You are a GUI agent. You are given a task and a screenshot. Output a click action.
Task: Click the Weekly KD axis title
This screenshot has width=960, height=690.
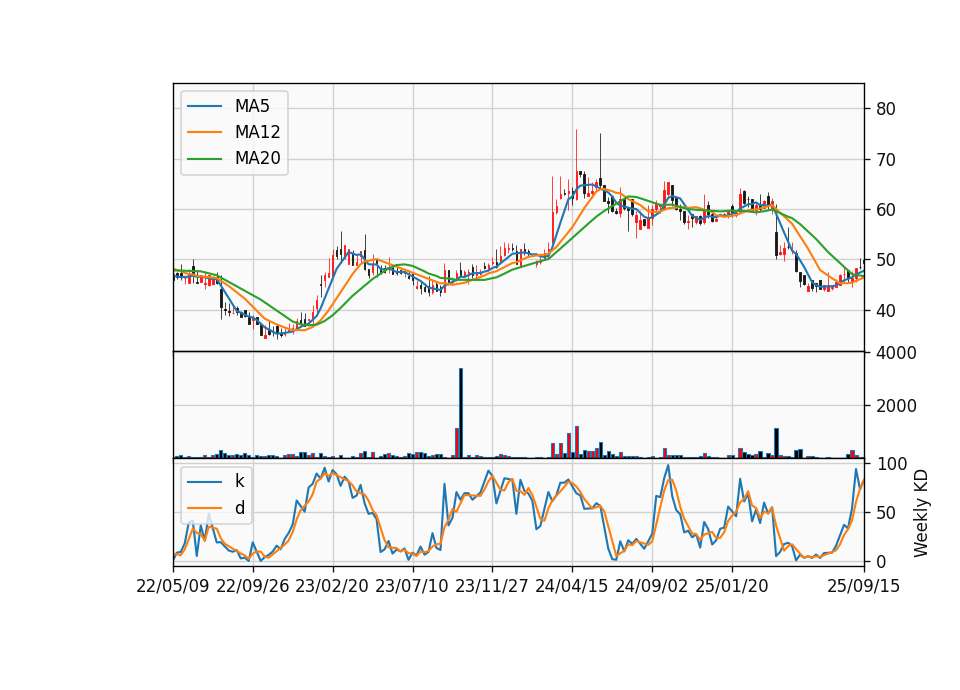(x=921, y=513)
